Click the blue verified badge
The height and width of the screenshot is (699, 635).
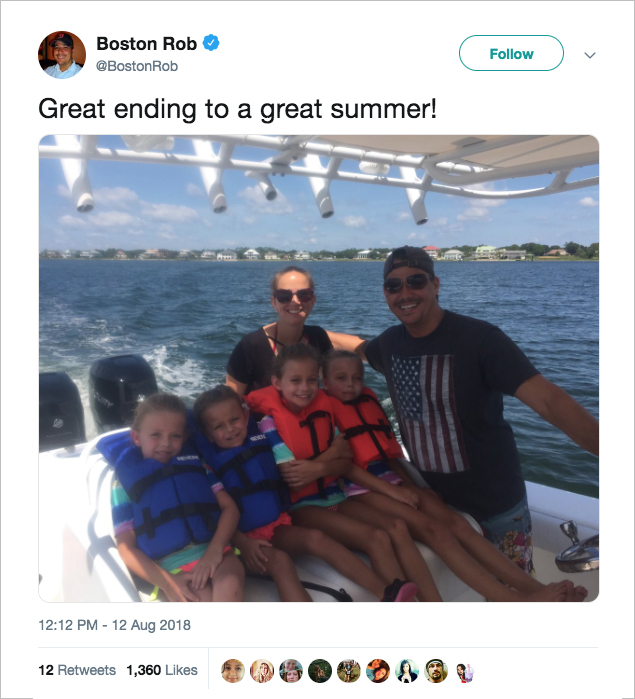(211, 43)
